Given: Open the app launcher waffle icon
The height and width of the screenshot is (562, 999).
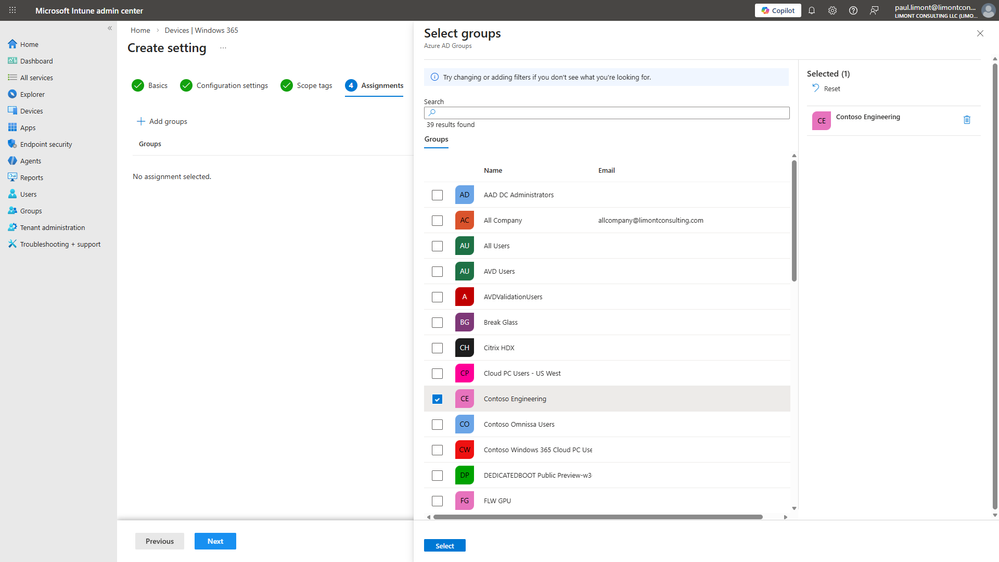Looking at the screenshot, I should click(12, 10).
